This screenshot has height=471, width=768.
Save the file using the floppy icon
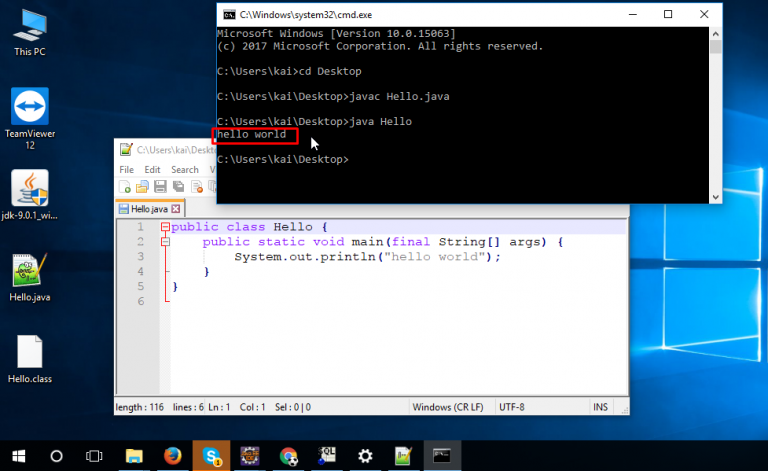(160, 187)
